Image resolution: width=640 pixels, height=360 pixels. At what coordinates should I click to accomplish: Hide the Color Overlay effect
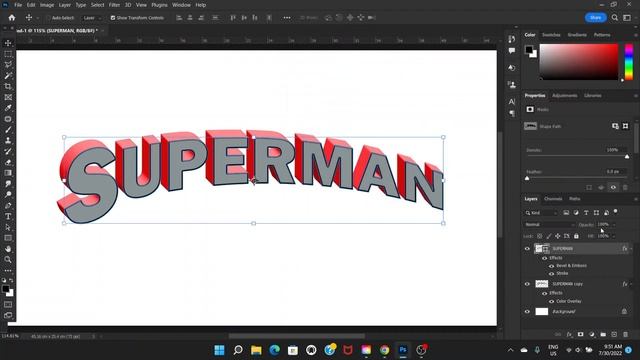[x=551, y=301]
